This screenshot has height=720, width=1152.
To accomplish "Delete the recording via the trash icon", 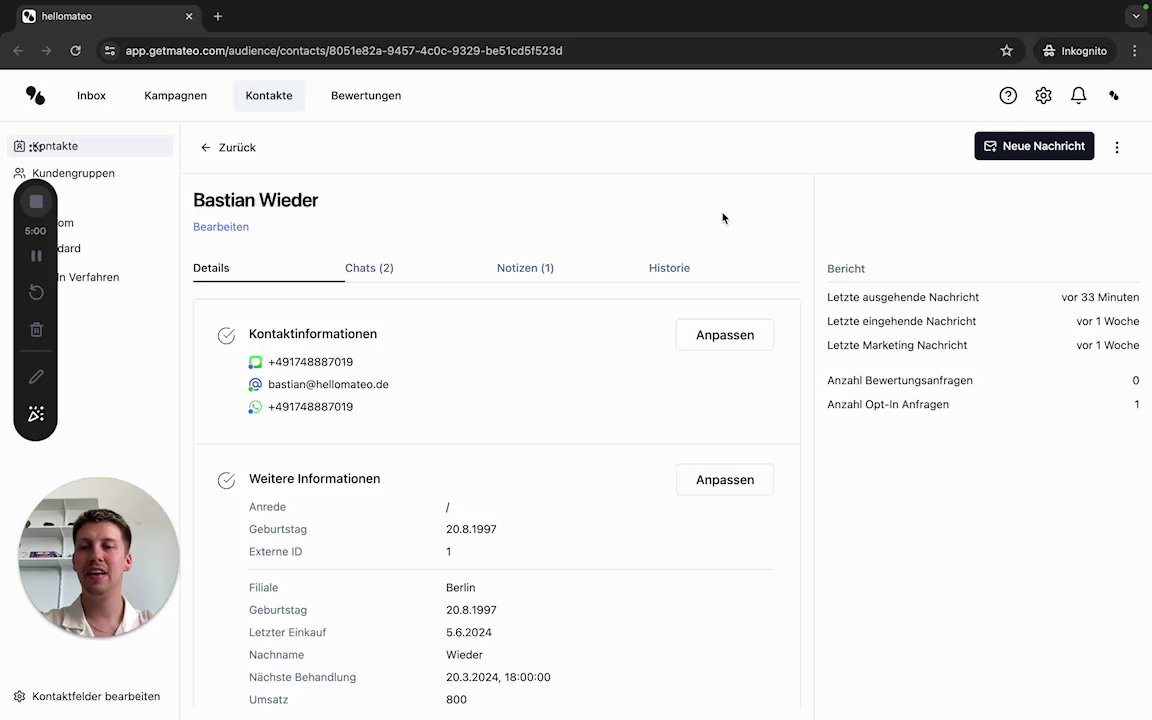I will click(x=36, y=330).
